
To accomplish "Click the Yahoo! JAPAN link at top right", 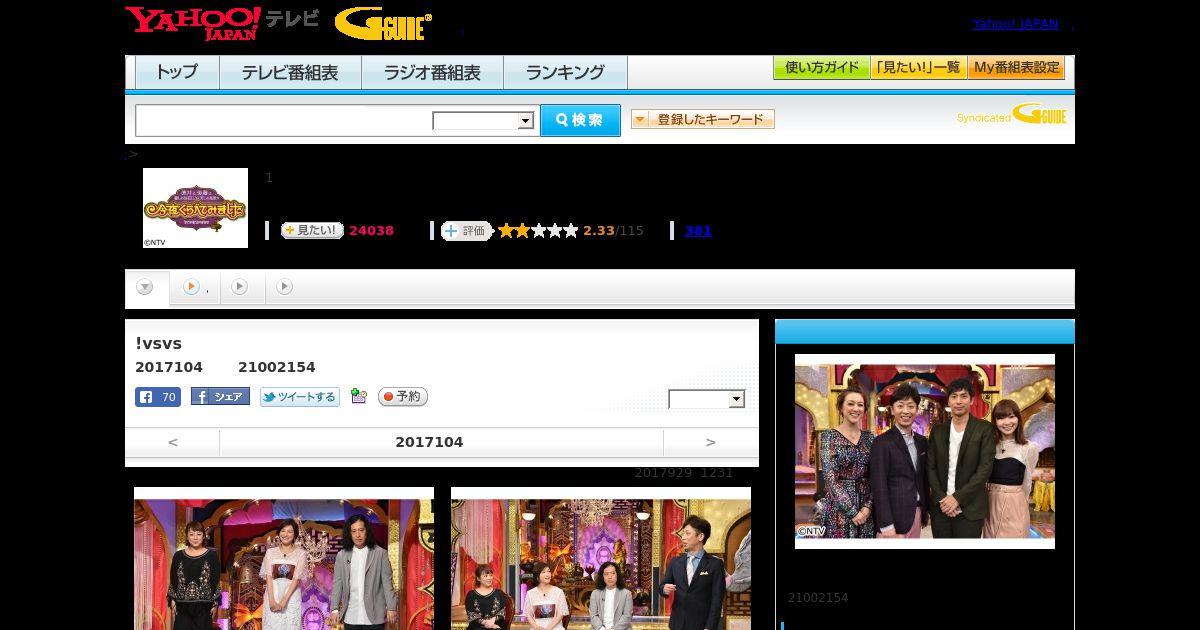I will pos(1015,24).
